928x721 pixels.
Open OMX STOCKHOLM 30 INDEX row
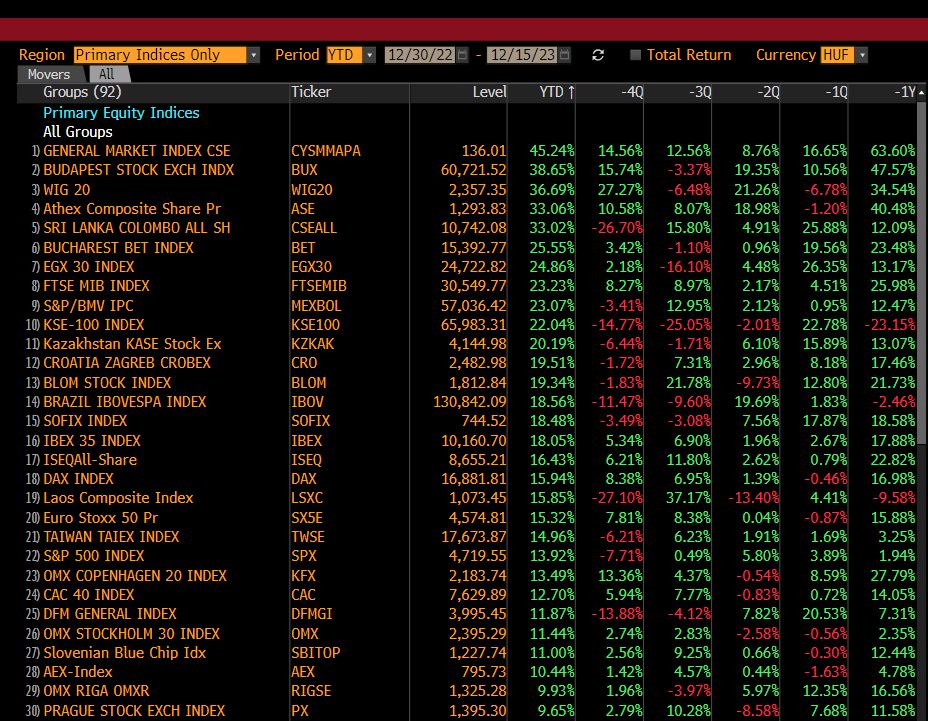coord(468,634)
